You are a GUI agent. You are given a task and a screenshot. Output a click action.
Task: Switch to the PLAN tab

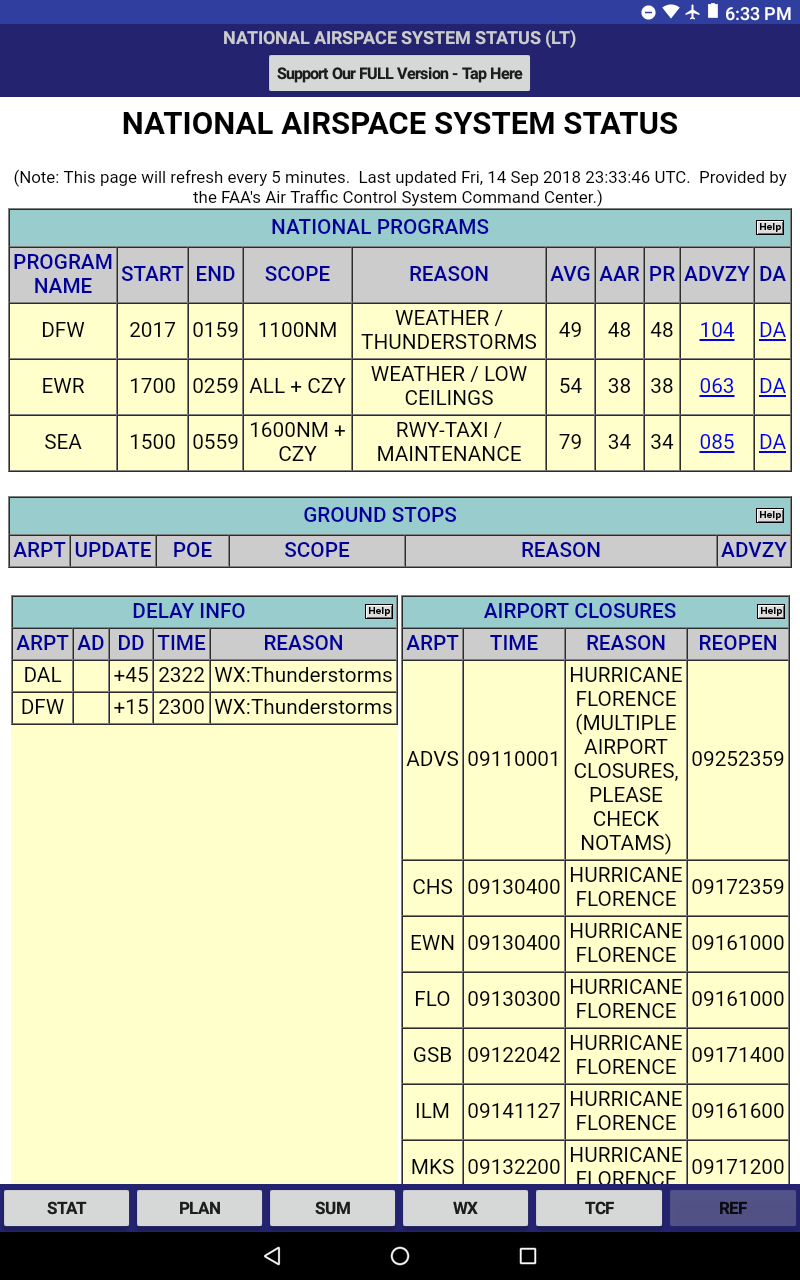pyautogui.click(x=200, y=1208)
